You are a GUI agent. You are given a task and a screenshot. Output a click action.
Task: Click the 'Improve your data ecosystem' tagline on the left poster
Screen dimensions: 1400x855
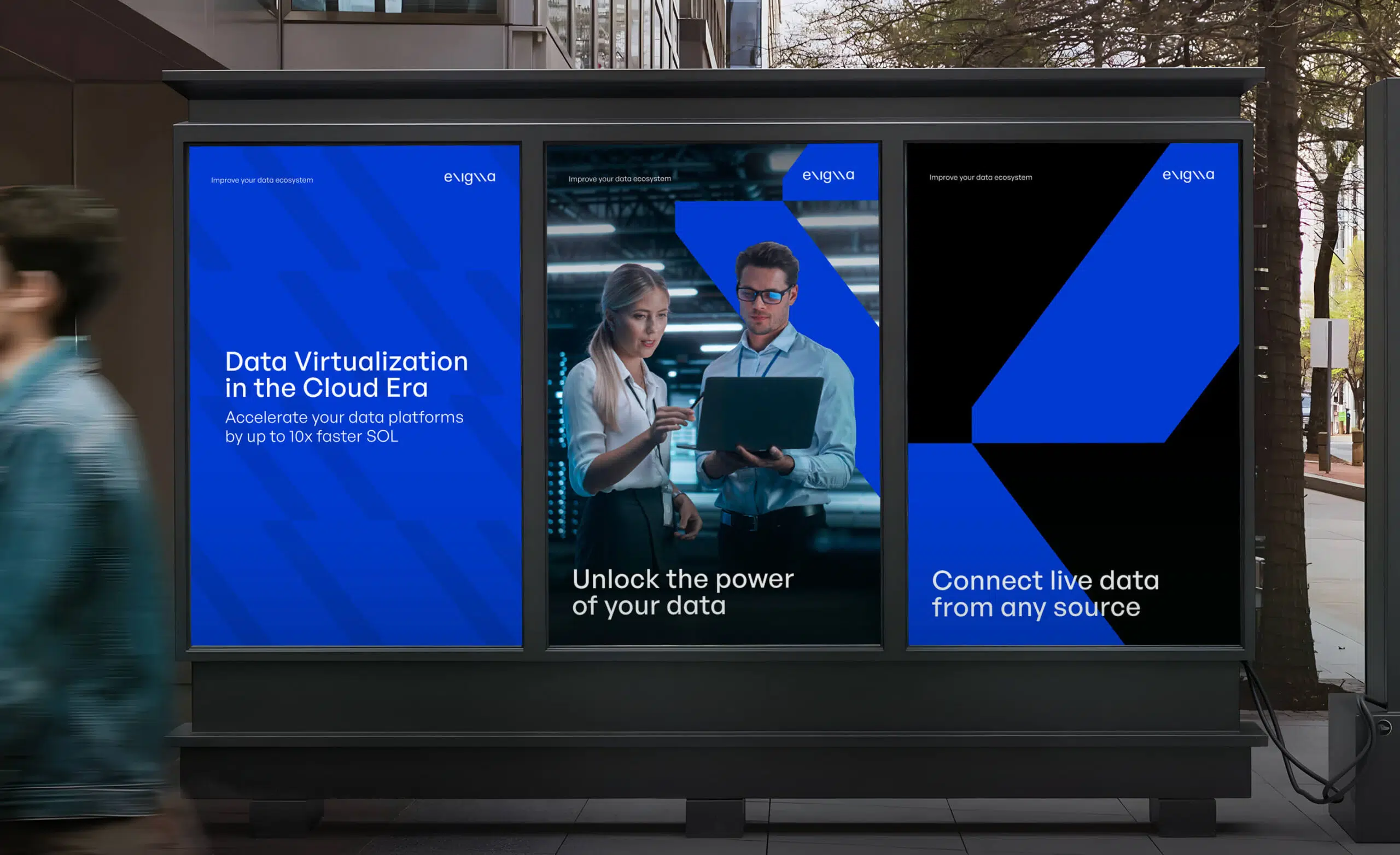pos(261,179)
